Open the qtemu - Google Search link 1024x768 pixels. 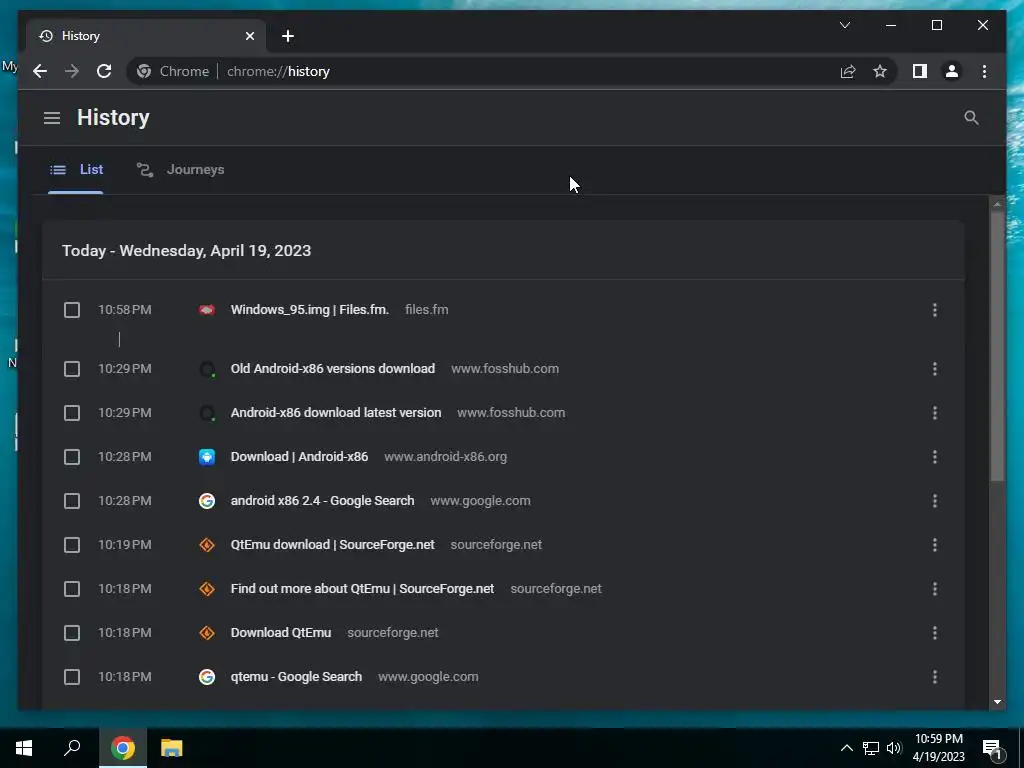pyautogui.click(x=296, y=677)
